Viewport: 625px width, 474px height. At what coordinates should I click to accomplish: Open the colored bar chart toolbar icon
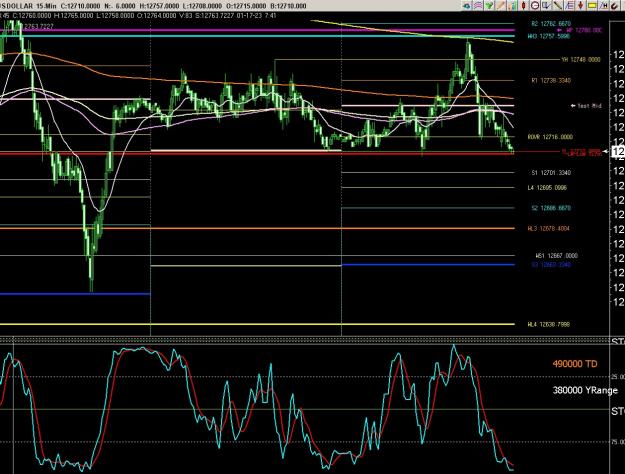pyautogui.click(x=512, y=6)
